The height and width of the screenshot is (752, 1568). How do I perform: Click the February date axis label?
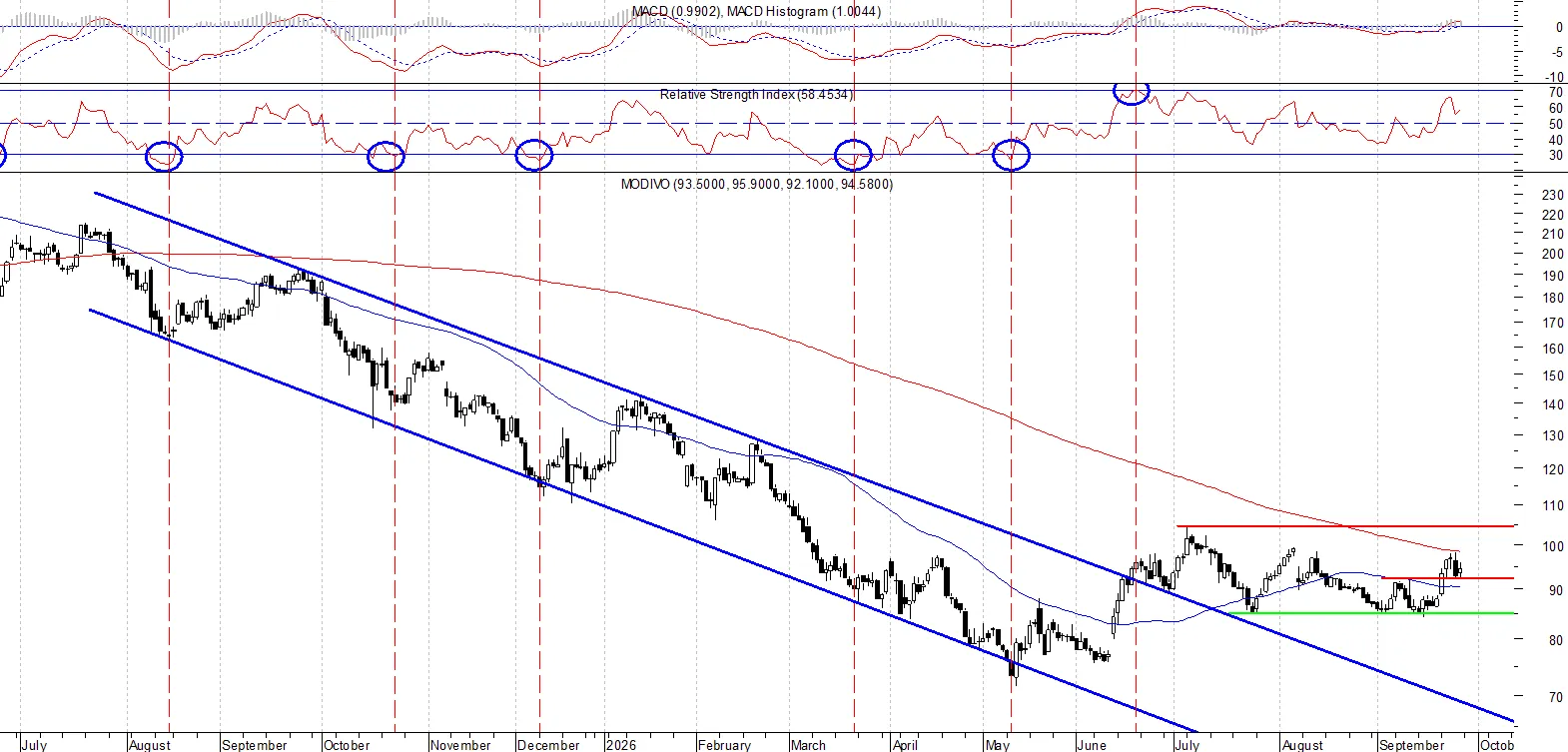(x=724, y=745)
